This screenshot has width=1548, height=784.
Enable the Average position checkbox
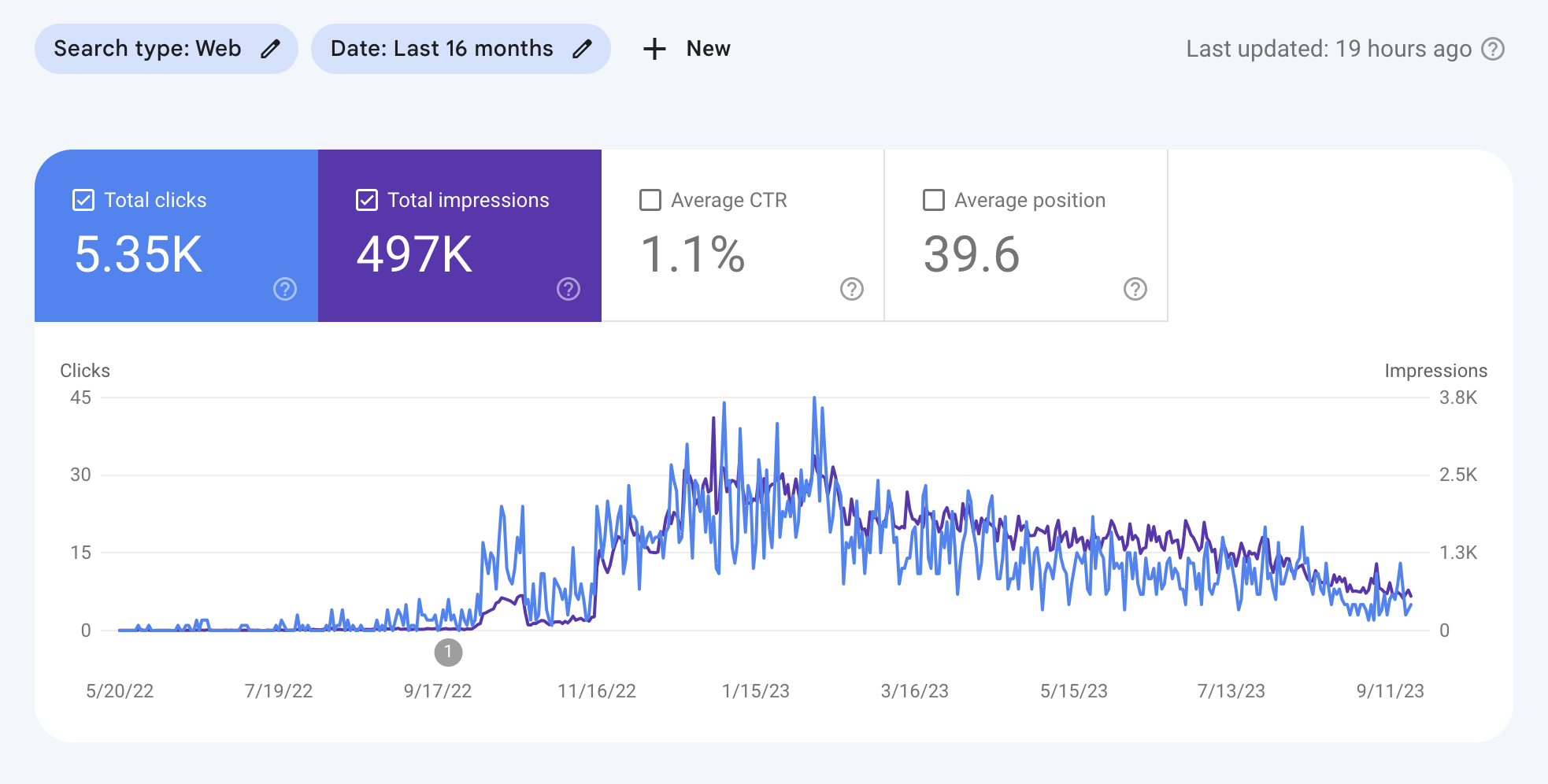pyautogui.click(x=934, y=200)
